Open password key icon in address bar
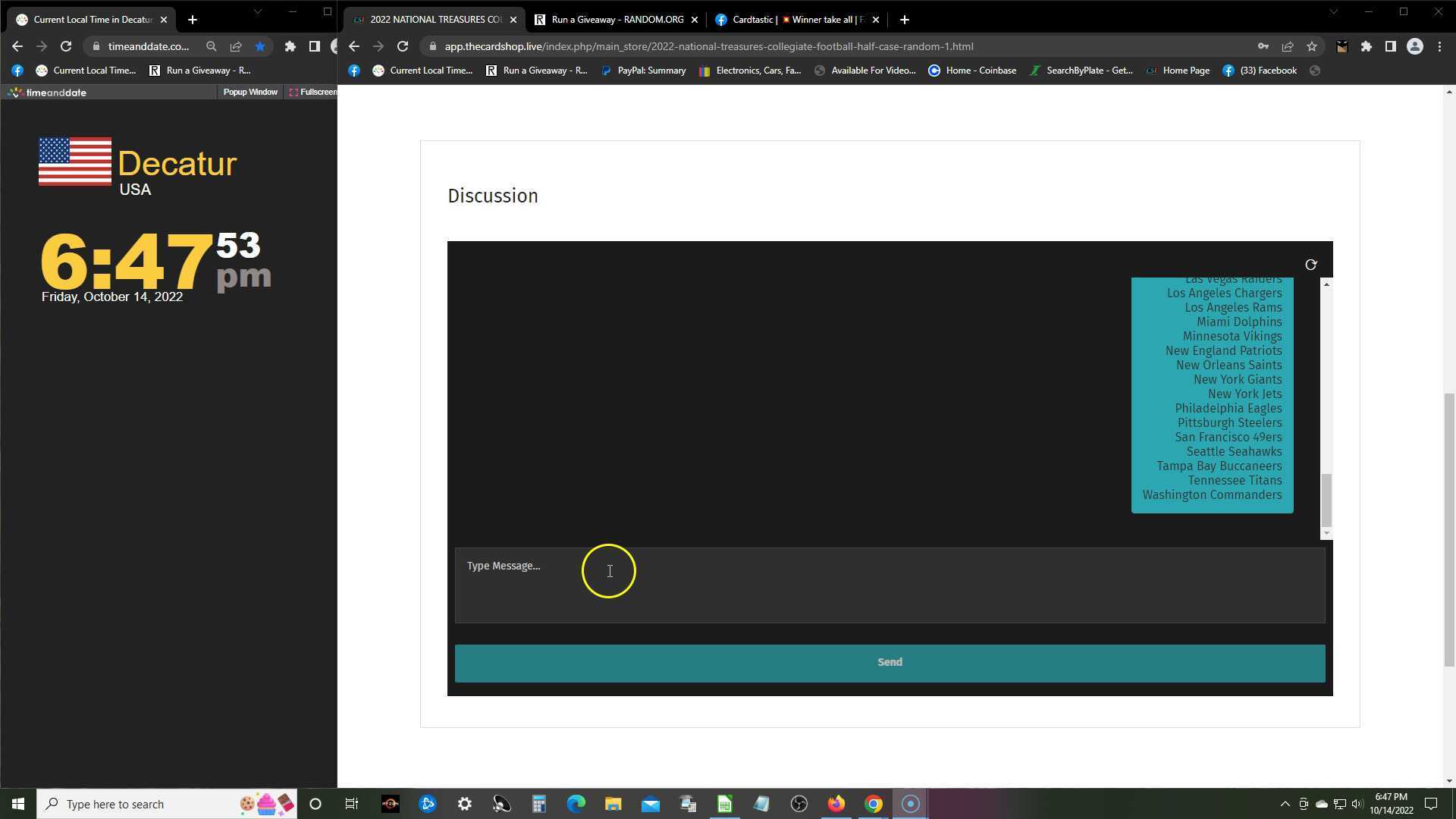The image size is (1456, 819). (1263, 46)
